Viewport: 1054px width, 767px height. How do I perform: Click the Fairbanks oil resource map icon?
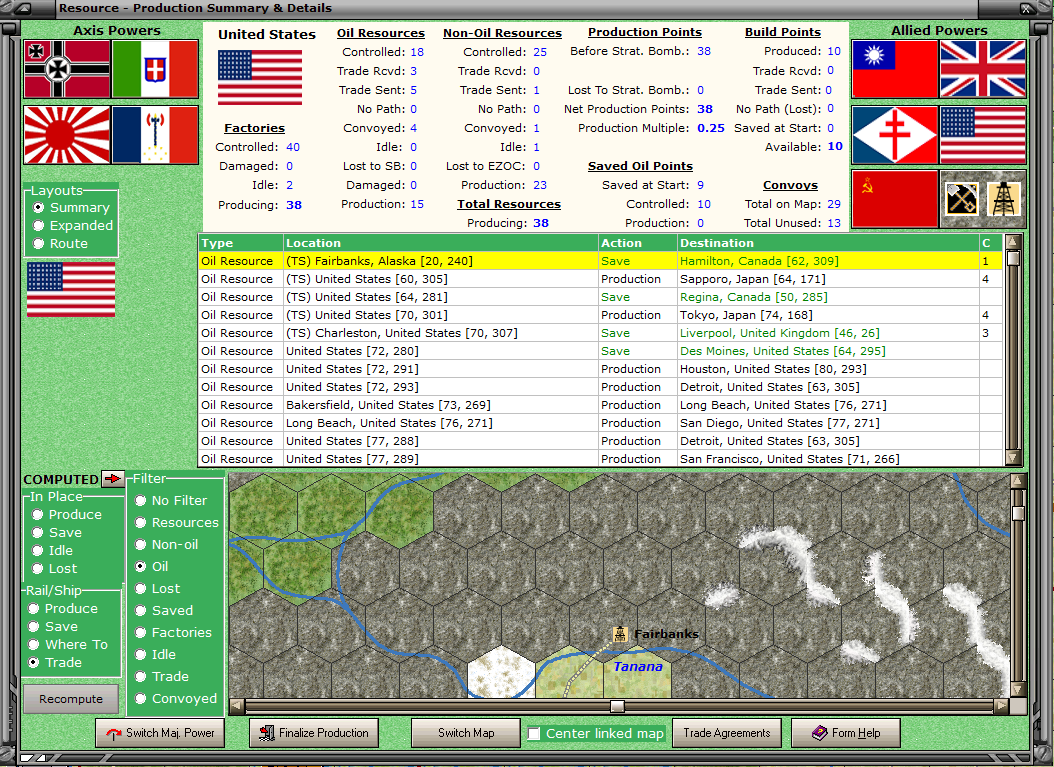[x=620, y=634]
